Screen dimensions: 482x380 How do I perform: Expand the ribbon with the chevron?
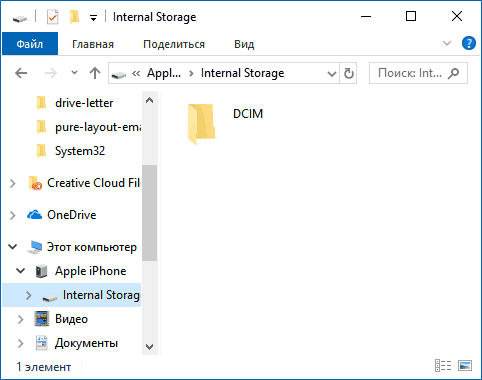[447, 43]
